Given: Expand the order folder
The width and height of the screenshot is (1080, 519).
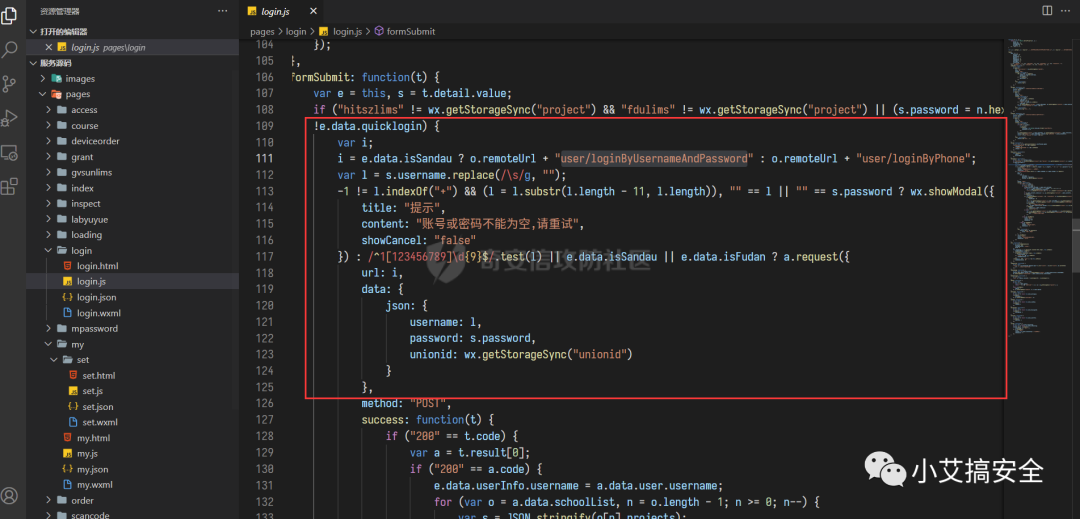Looking at the screenshot, I should [x=82, y=500].
